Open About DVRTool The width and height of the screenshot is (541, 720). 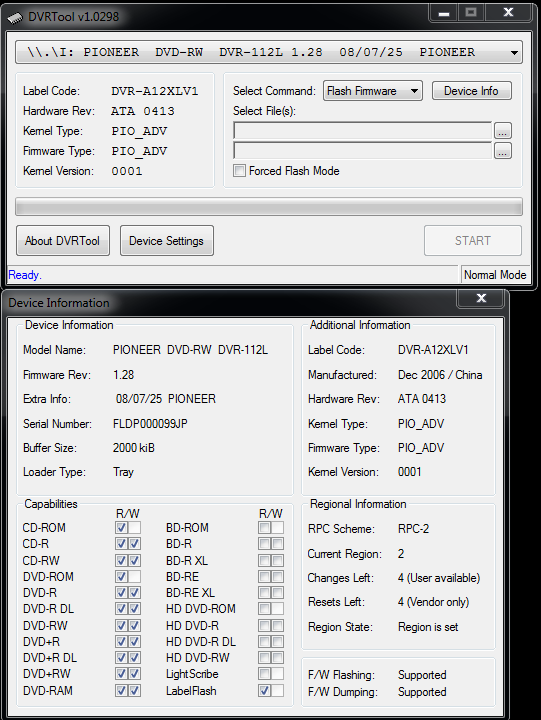(62, 241)
